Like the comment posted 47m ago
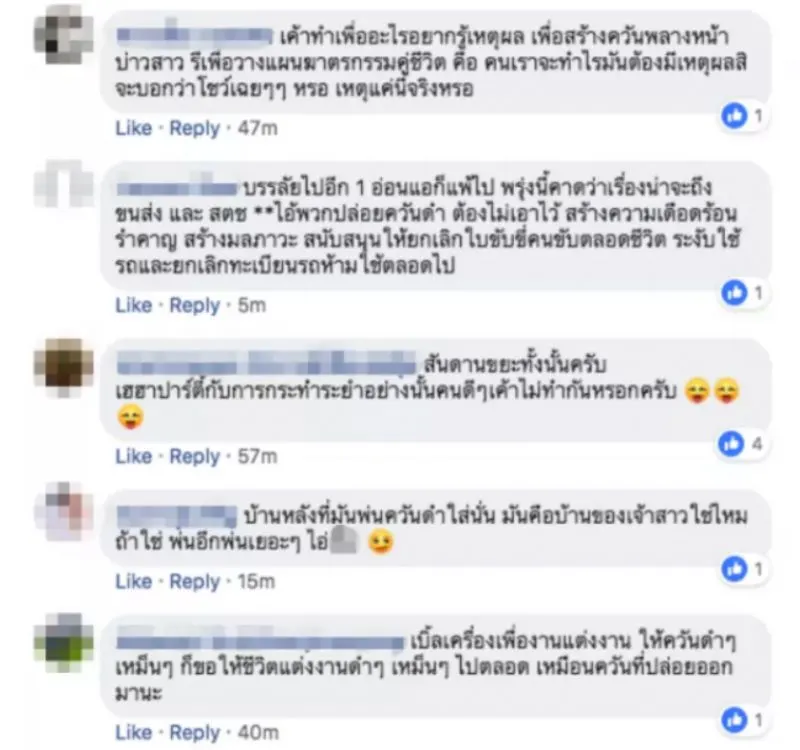The height and width of the screenshot is (750, 800). pyautogui.click(x=134, y=128)
